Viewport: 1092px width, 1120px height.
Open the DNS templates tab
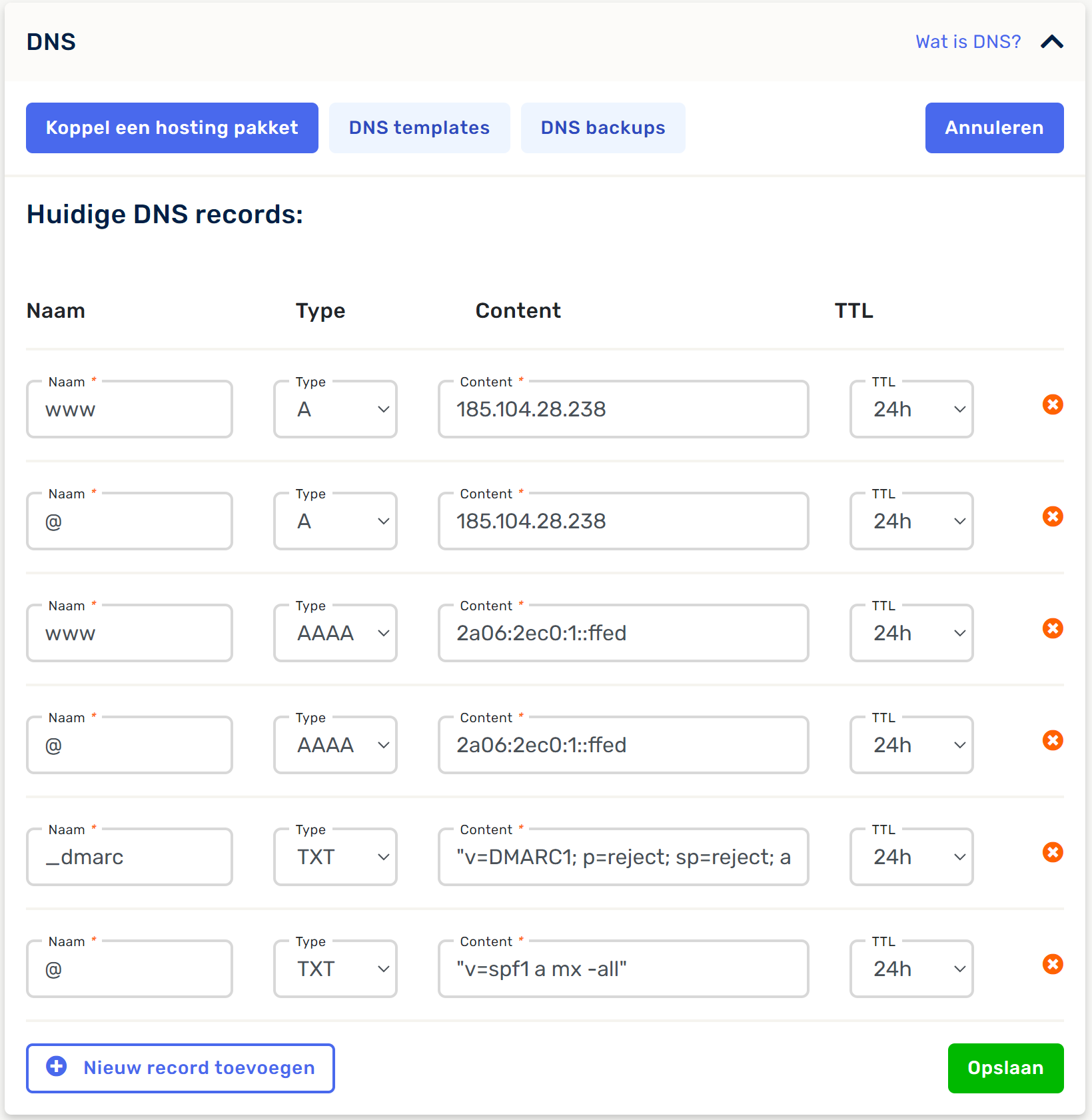(419, 128)
